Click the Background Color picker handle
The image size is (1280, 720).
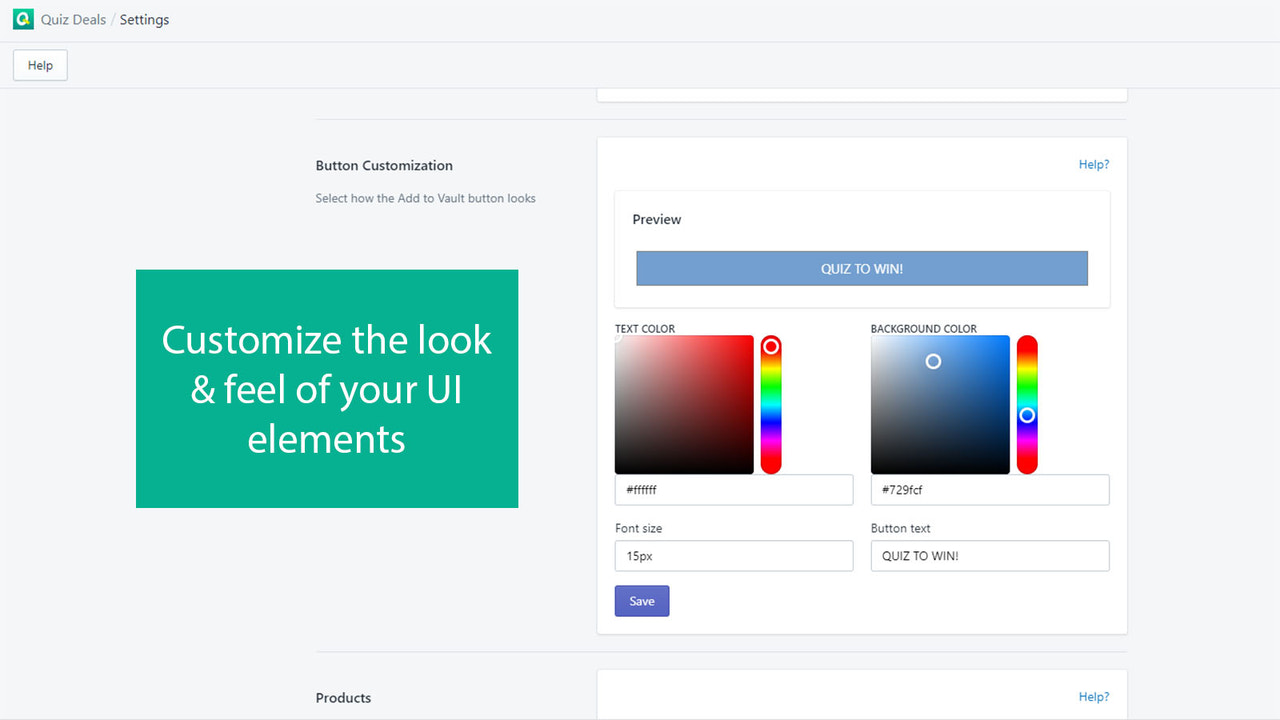[x=934, y=361]
